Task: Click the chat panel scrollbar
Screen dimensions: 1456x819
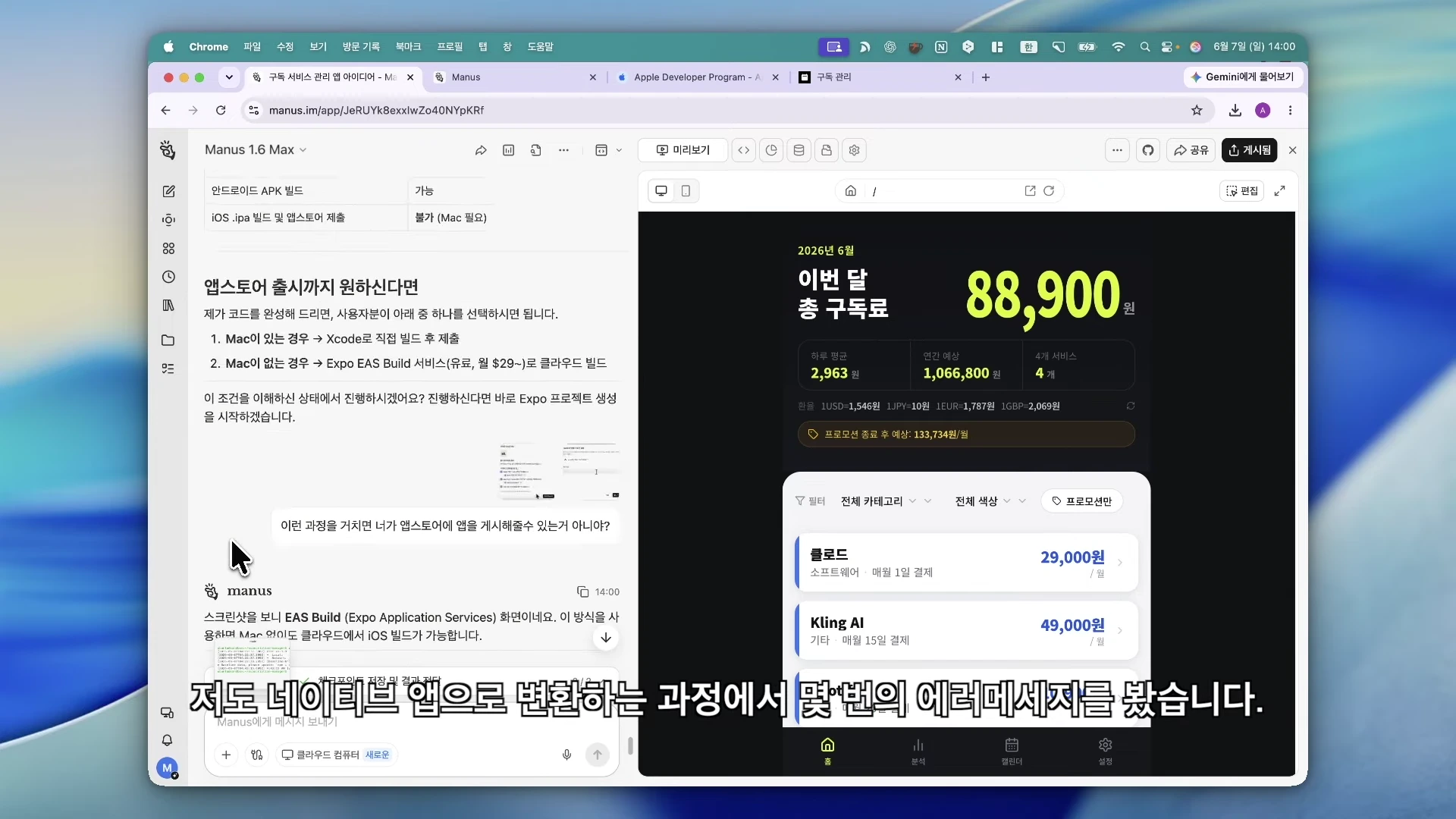Action: coord(630,745)
